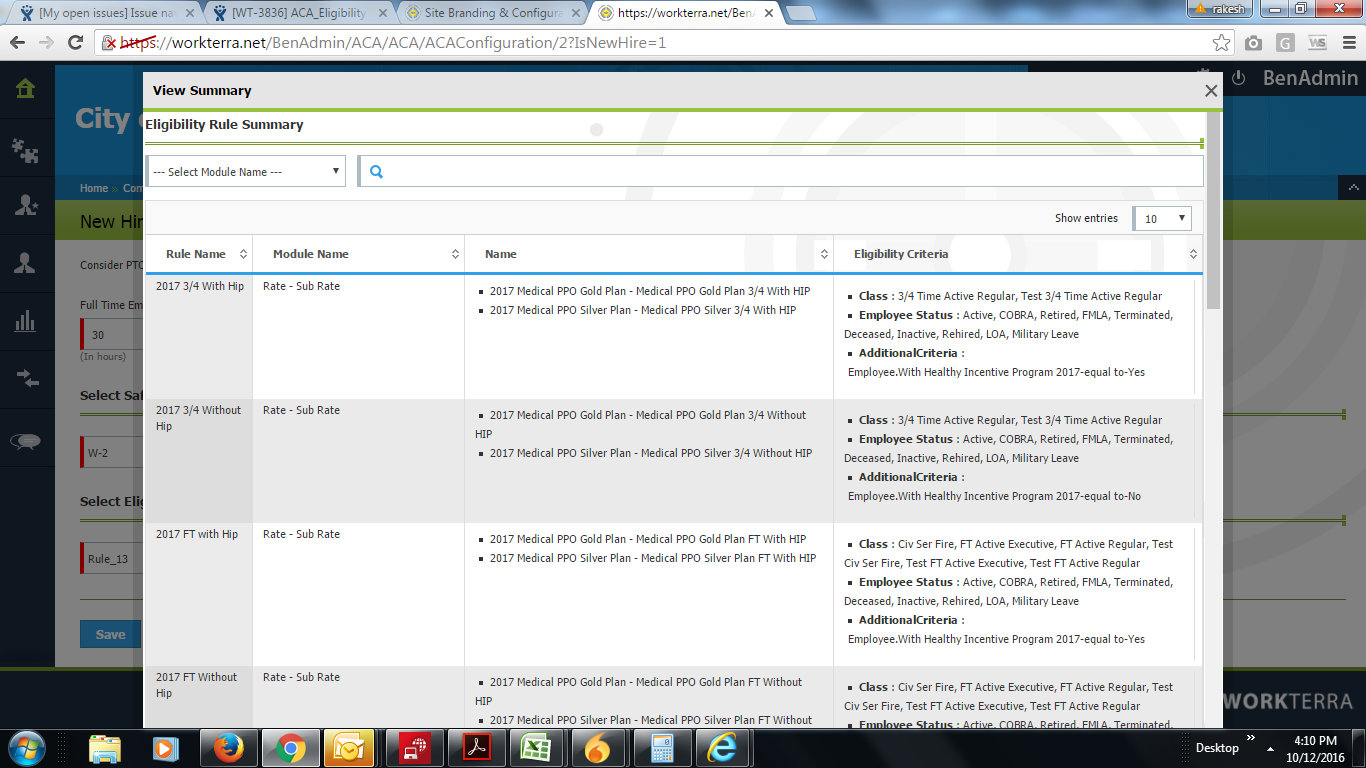Click the search magnifier icon in summary
Image resolution: width=1366 pixels, height=768 pixels.
click(377, 172)
